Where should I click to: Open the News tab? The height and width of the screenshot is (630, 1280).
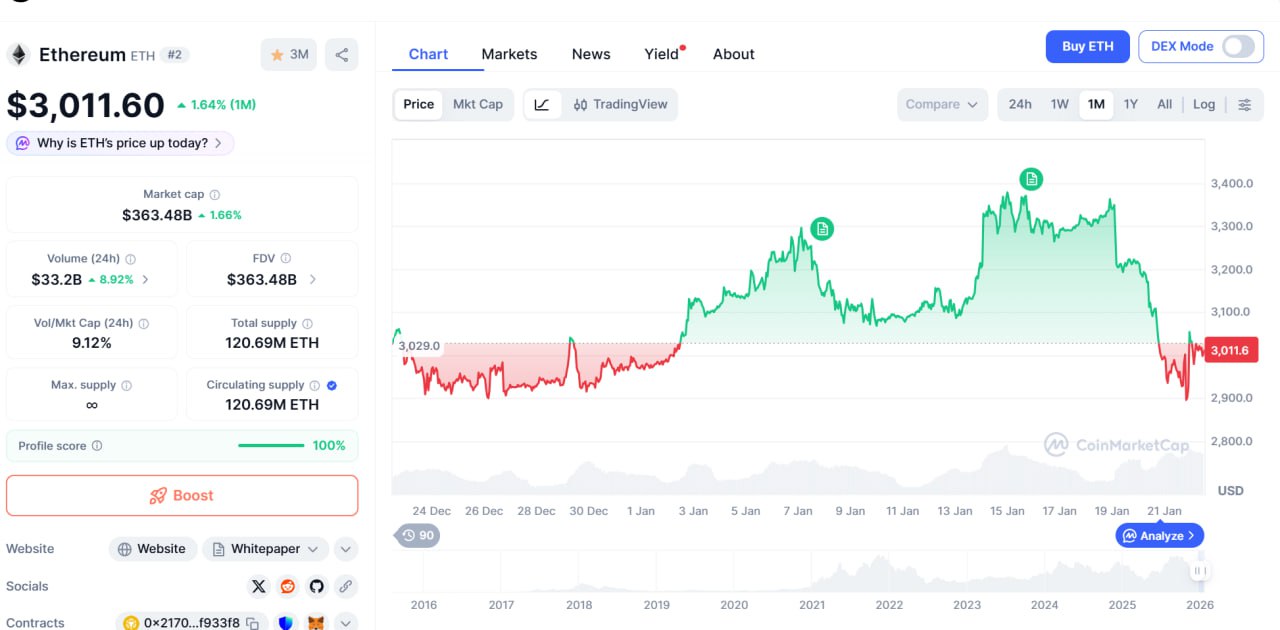click(x=591, y=54)
